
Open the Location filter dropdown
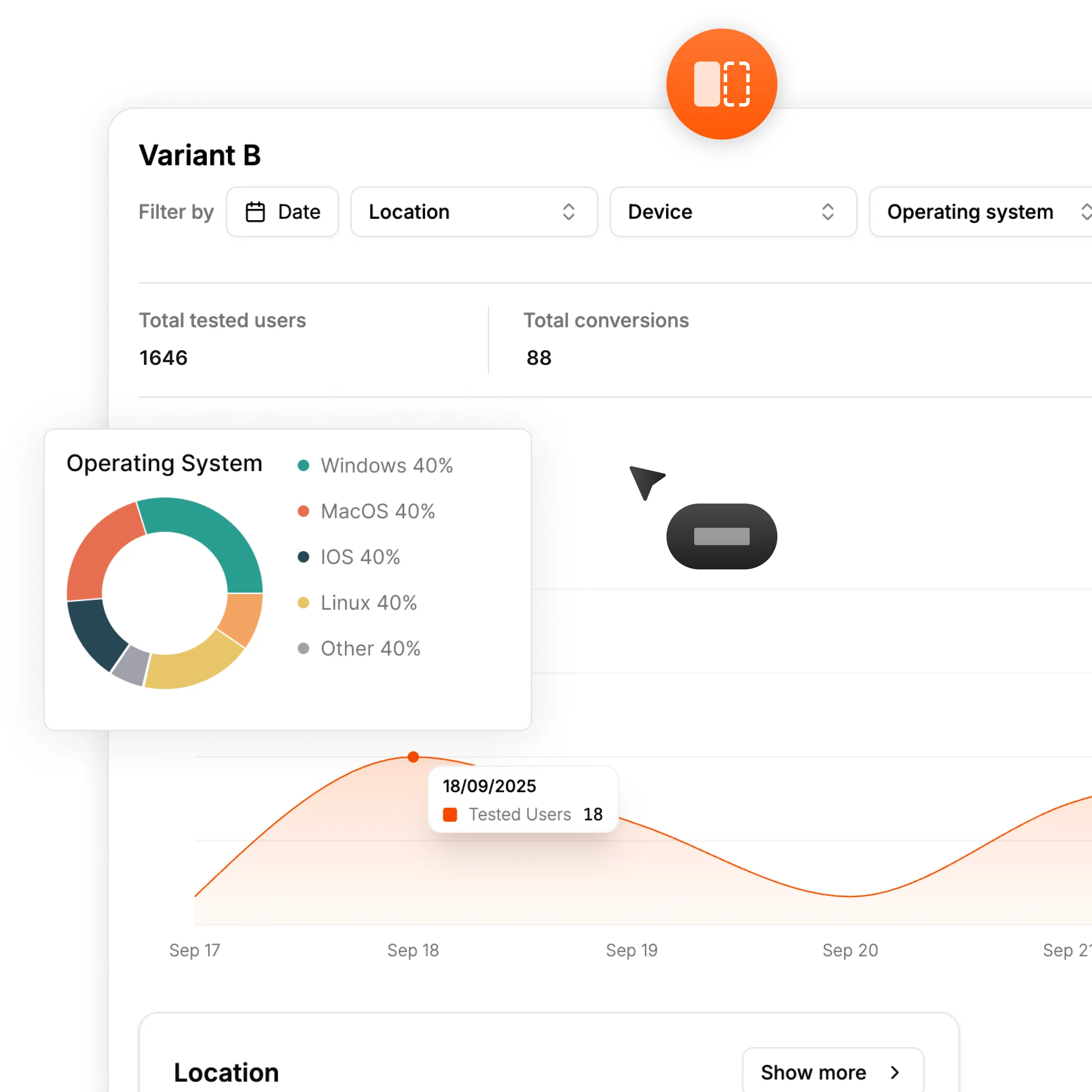coord(474,212)
